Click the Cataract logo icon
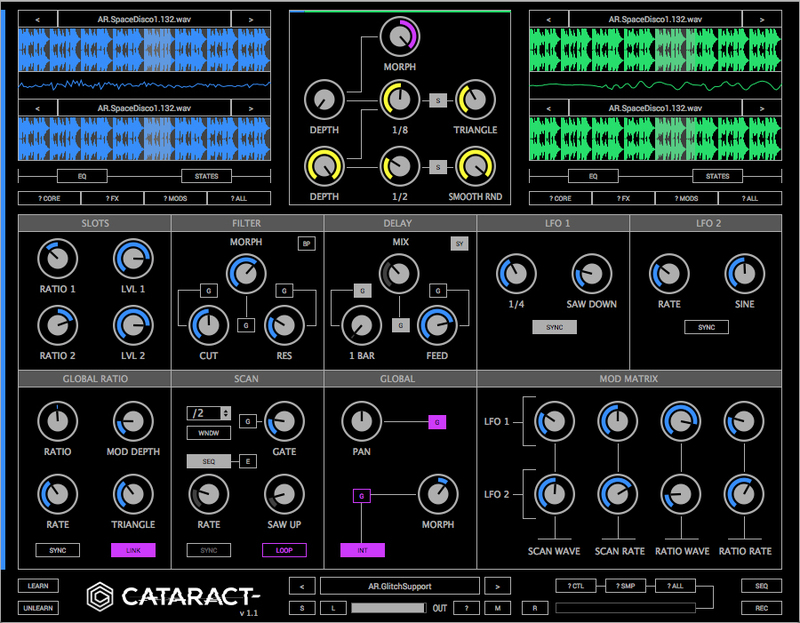Viewport: 800px width, 623px height. [100, 596]
